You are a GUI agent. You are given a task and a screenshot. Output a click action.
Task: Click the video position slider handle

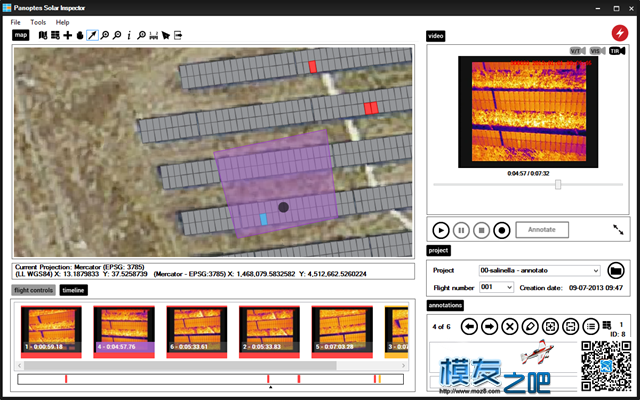558,184
